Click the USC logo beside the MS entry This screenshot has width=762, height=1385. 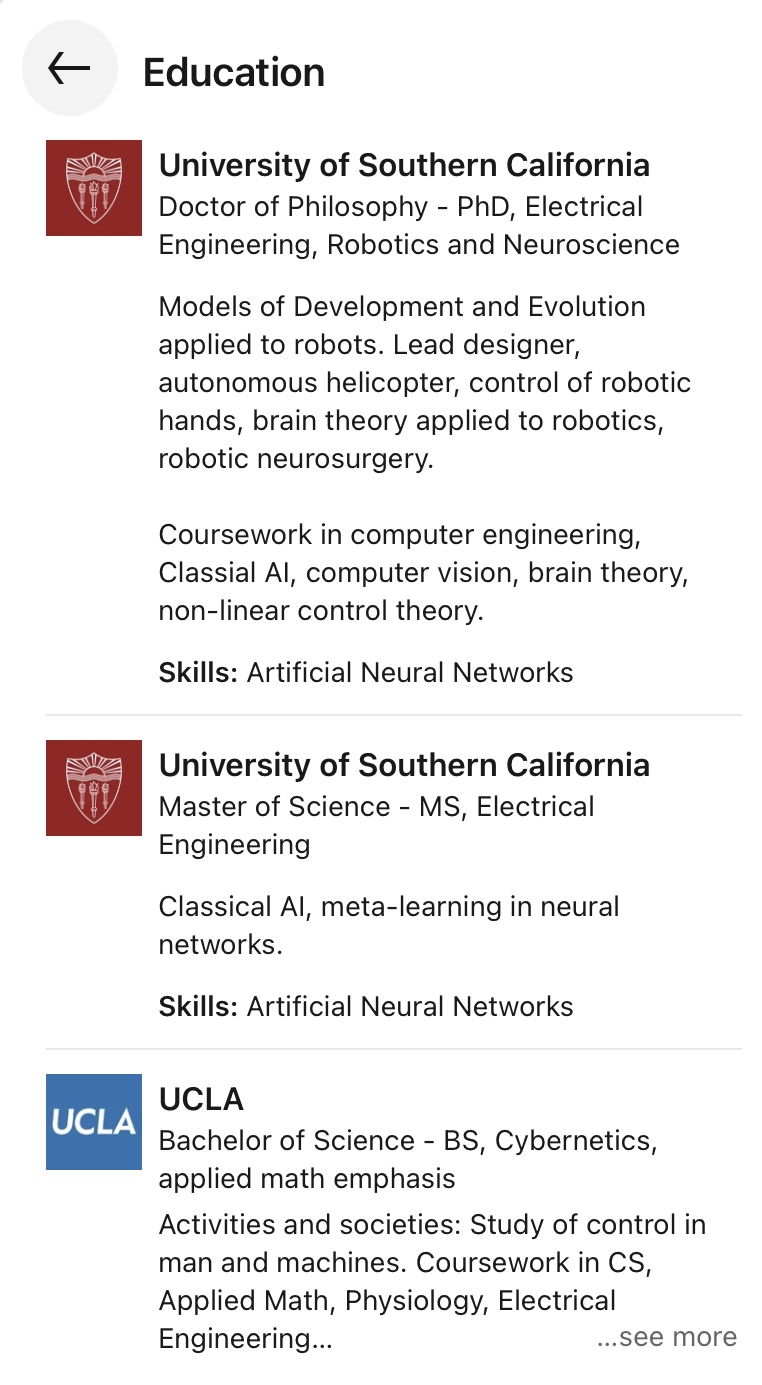94,788
